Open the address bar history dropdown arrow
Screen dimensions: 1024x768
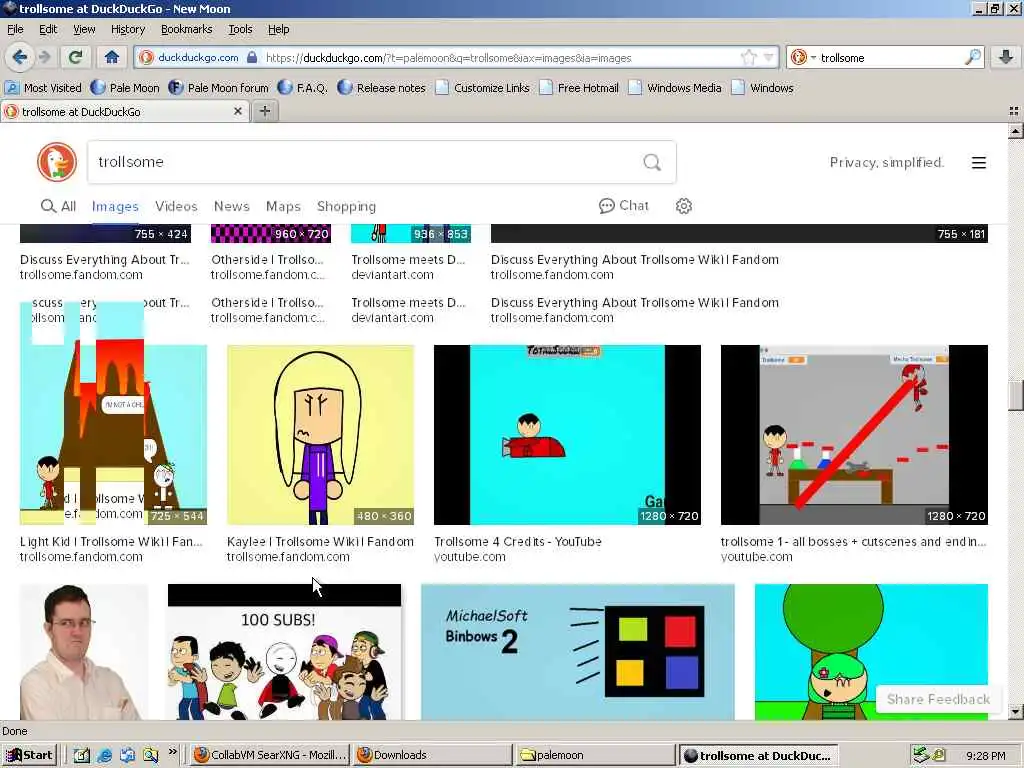tap(769, 57)
